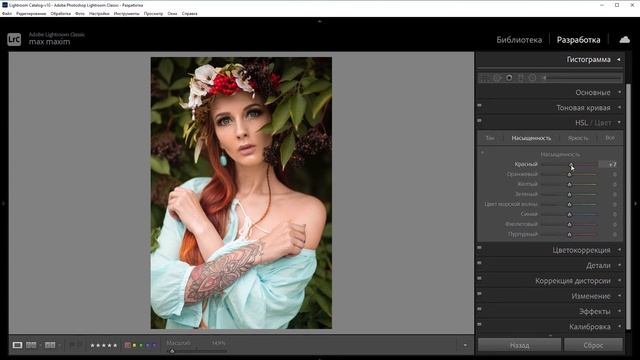This screenshot has height=360, width=640.
Task: Toggle Калибровка panel switch
Action: pos(480,324)
